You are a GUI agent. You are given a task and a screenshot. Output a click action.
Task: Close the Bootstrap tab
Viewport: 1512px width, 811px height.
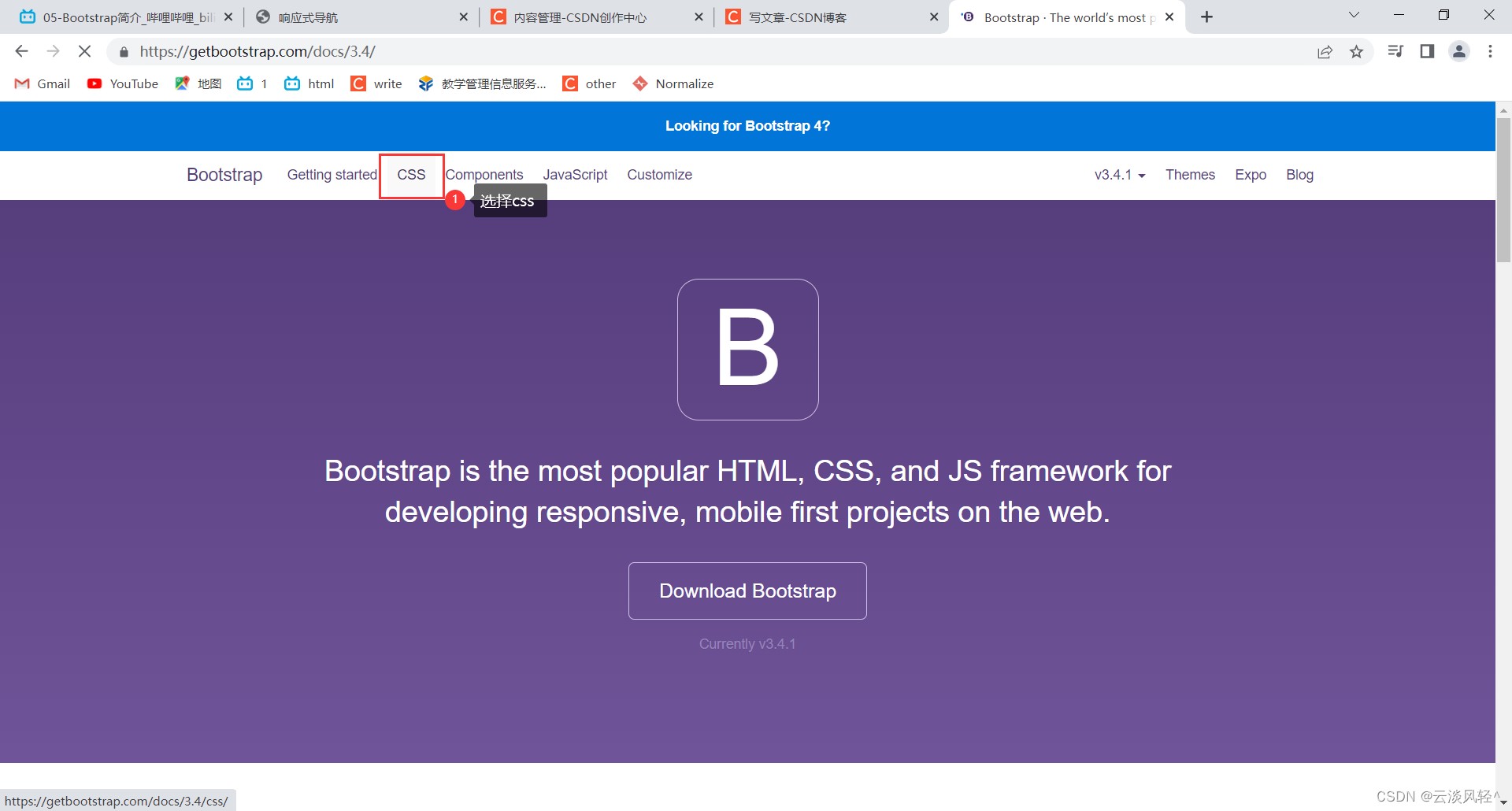tap(1169, 17)
